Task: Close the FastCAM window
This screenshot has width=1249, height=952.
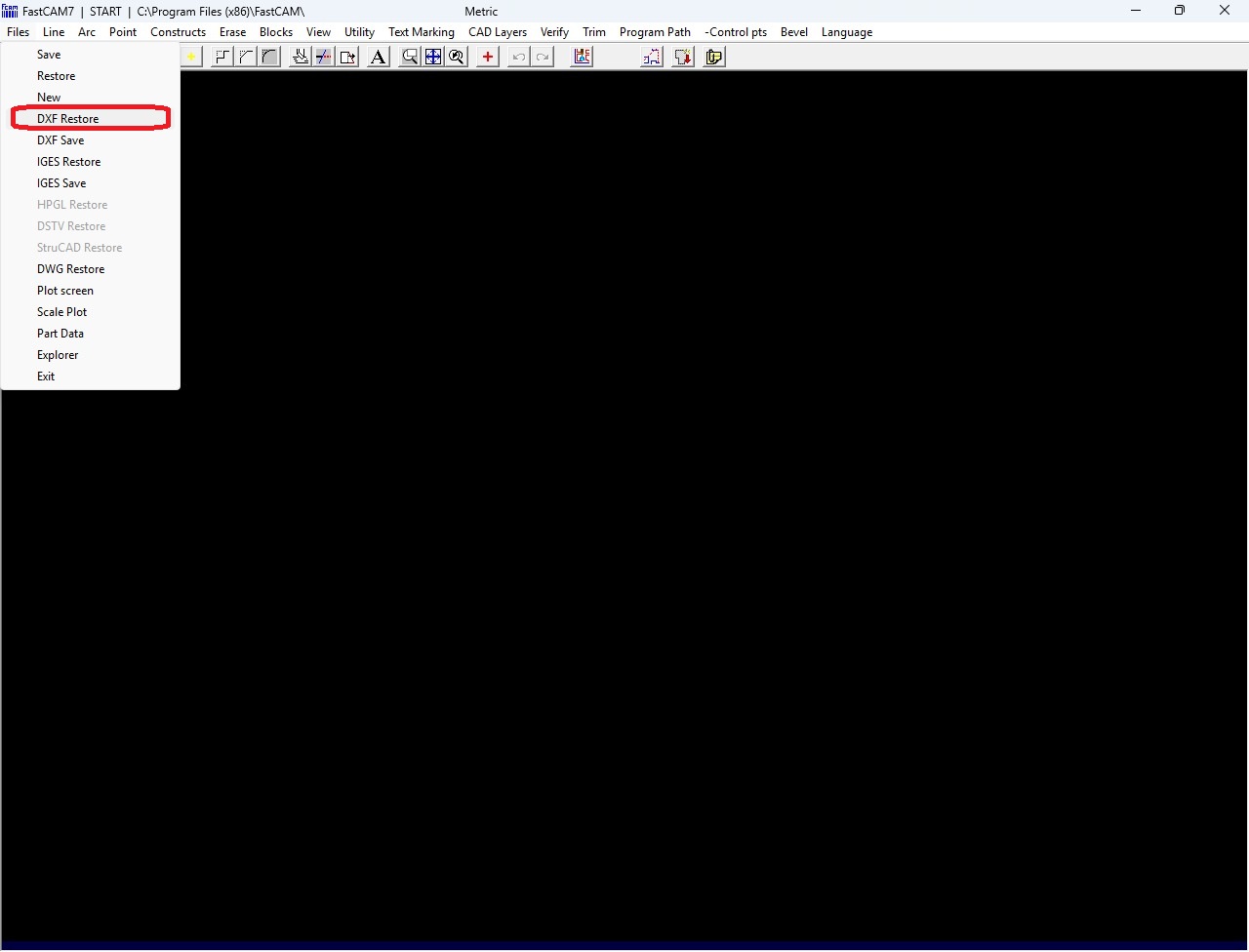Action: (1225, 11)
